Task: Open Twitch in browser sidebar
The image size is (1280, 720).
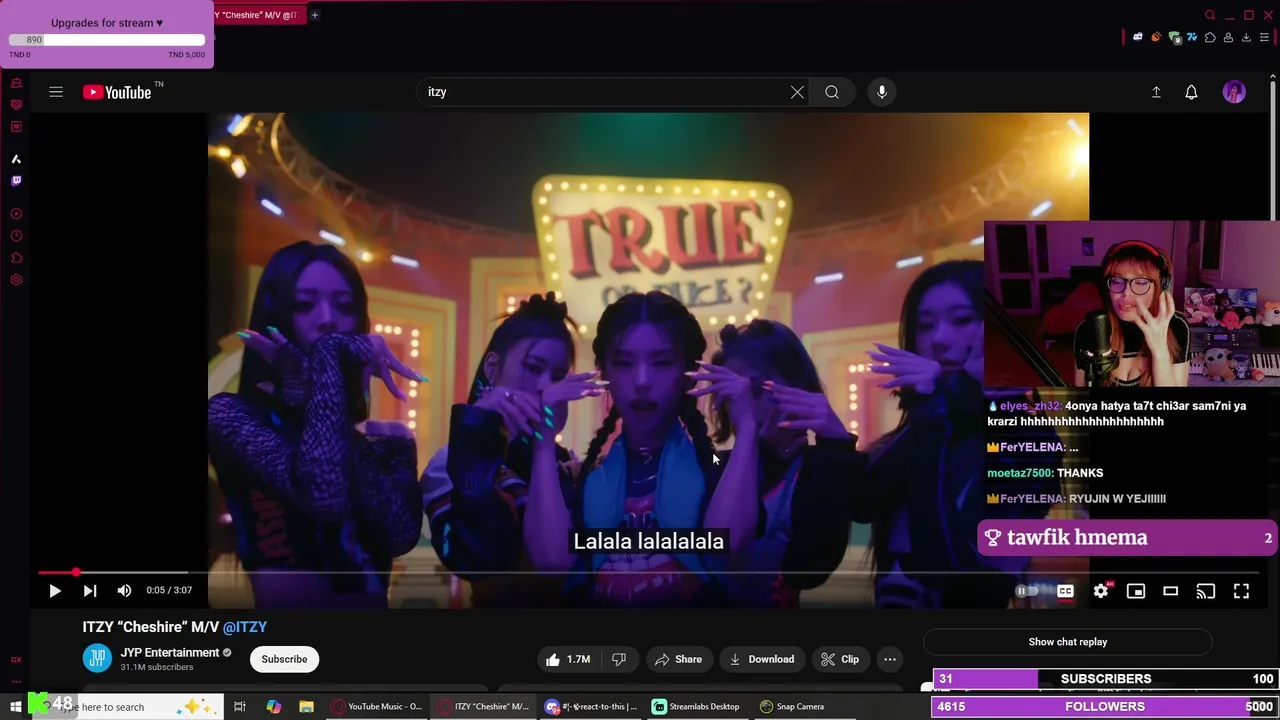Action: pos(16,181)
